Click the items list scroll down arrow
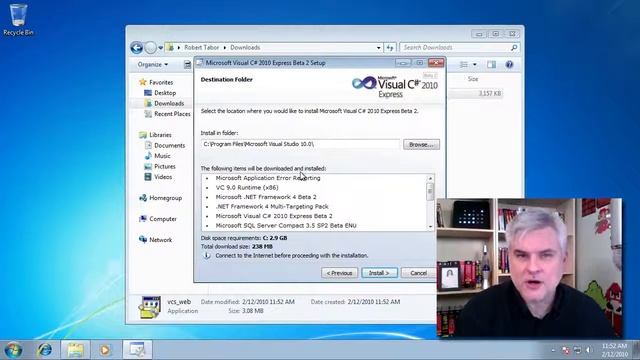The width and height of the screenshot is (640, 360). point(430,227)
